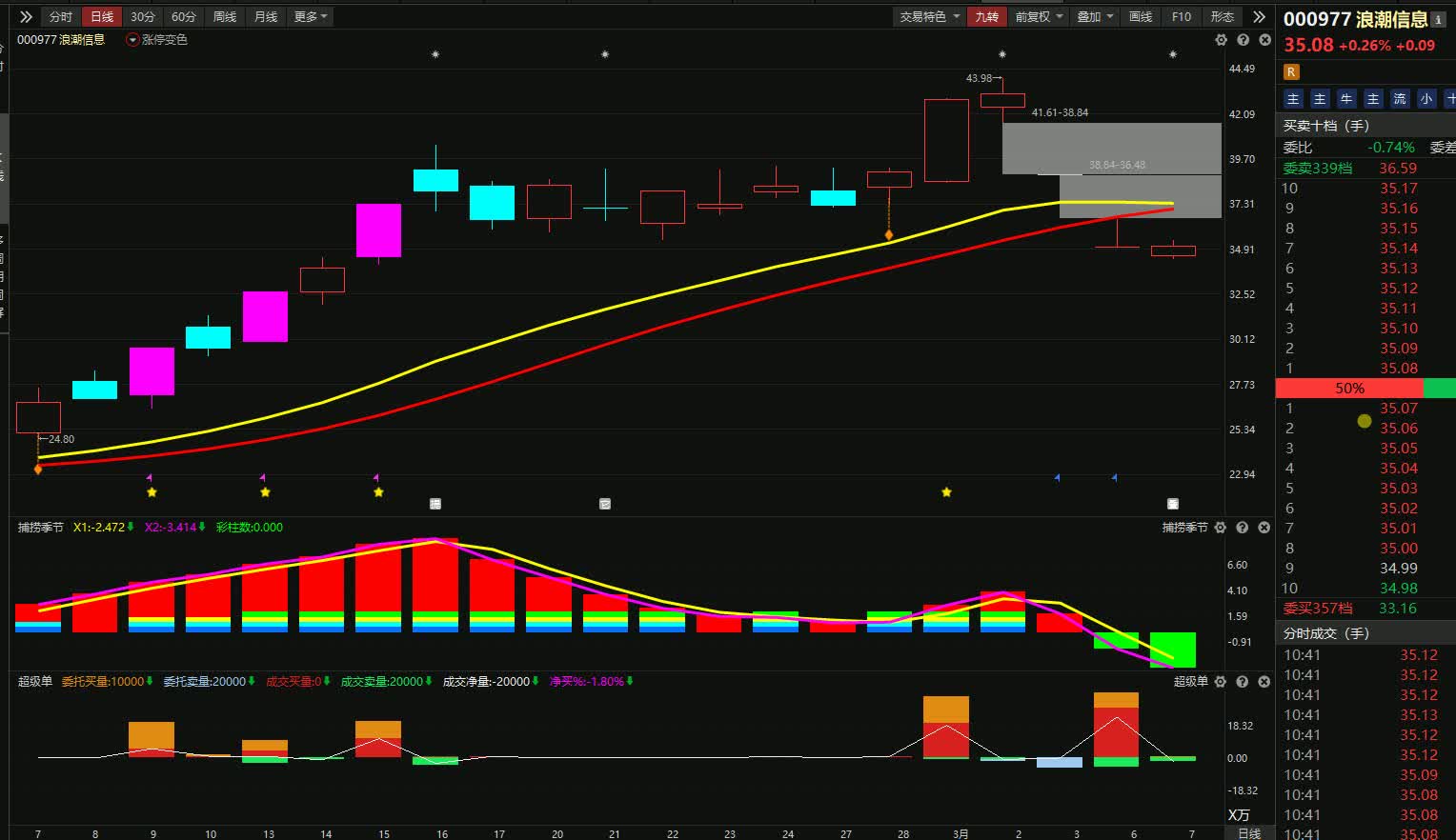Click the news note icon under day 7 at right
The width and height of the screenshot is (1456, 840).
1173,504
